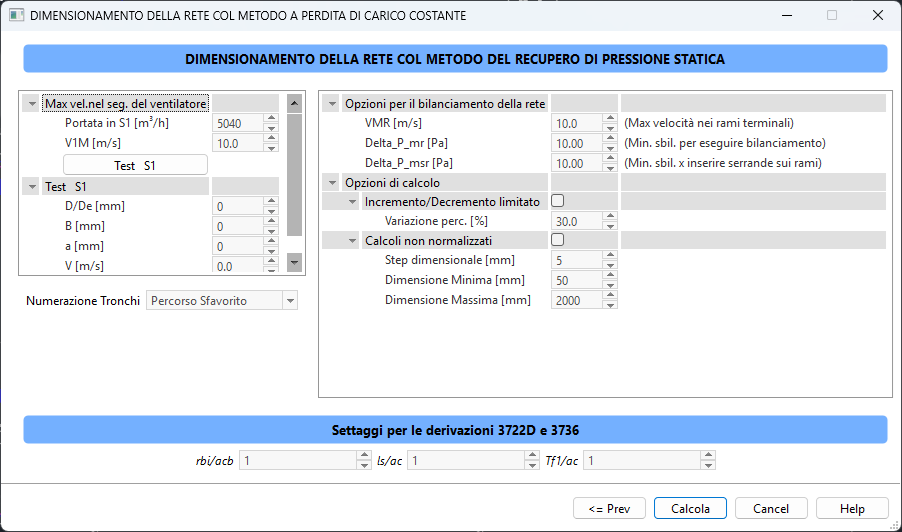The width and height of the screenshot is (902, 532).
Task: Click the application icon in title bar
Action: (x=17, y=16)
